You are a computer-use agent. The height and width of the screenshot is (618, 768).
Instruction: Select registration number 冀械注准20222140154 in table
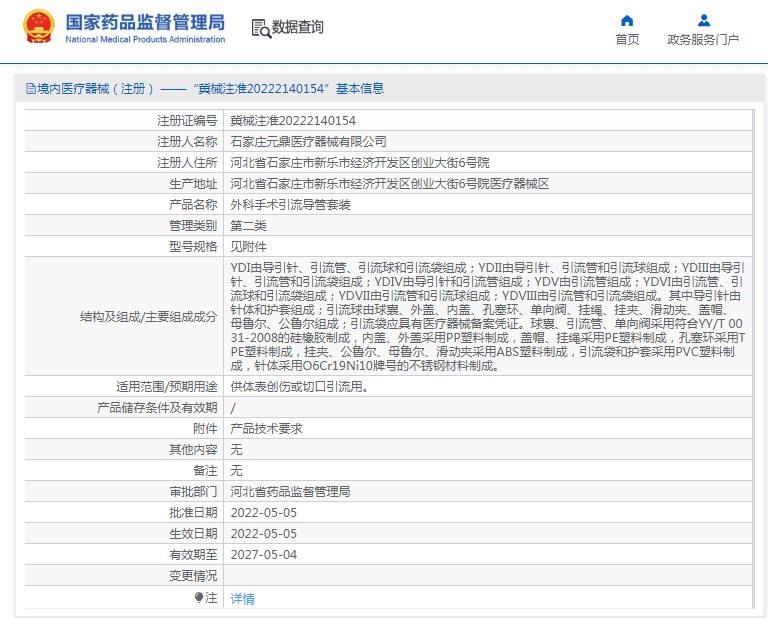pyautogui.click(x=293, y=120)
